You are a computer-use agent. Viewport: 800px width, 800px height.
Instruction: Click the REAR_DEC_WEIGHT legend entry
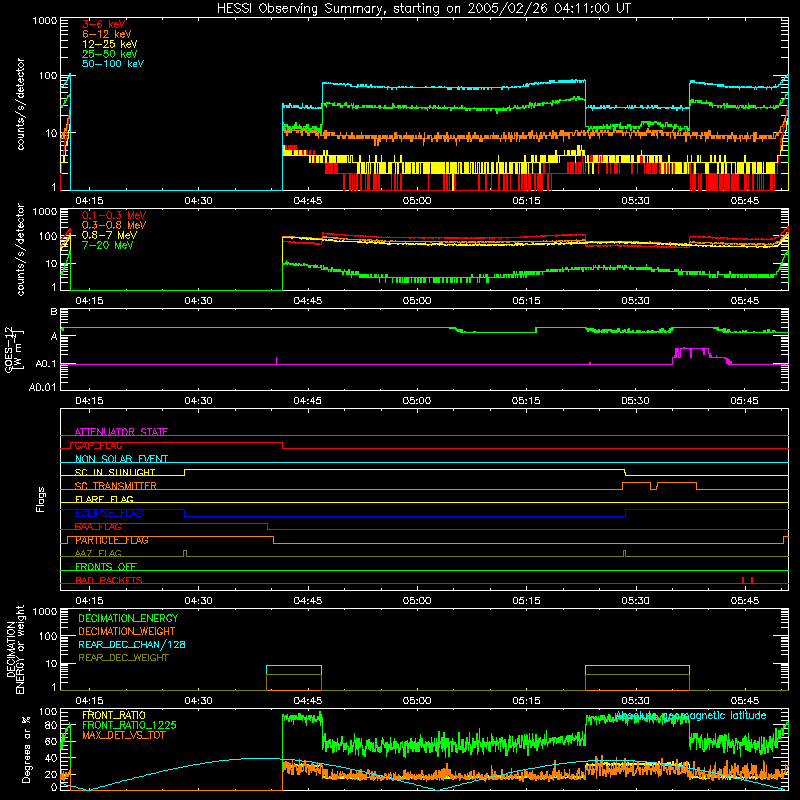point(123,658)
